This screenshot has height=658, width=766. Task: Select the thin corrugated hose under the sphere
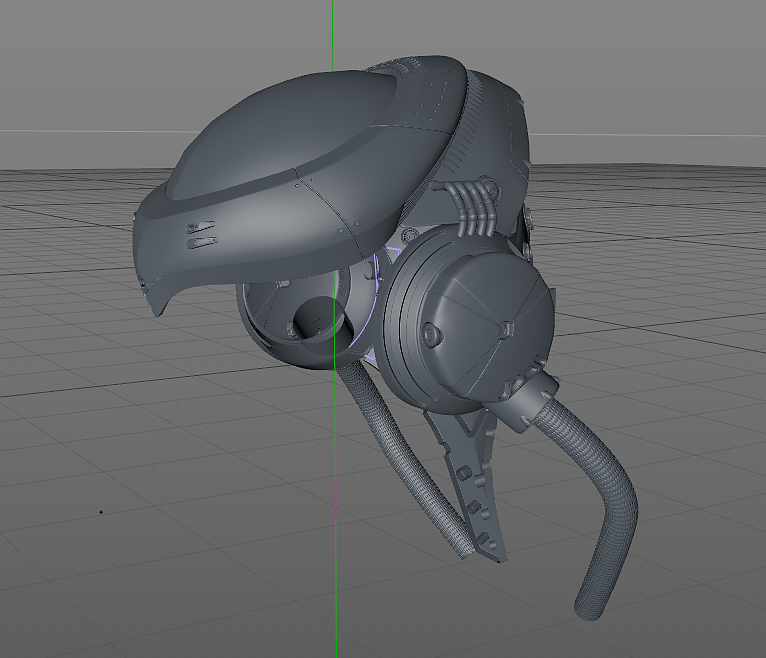(406, 457)
